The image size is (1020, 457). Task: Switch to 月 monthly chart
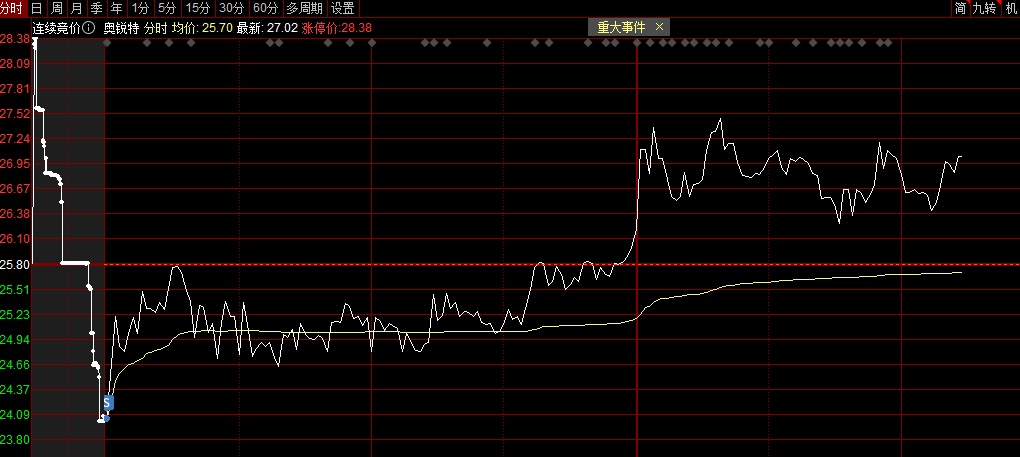(76, 8)
